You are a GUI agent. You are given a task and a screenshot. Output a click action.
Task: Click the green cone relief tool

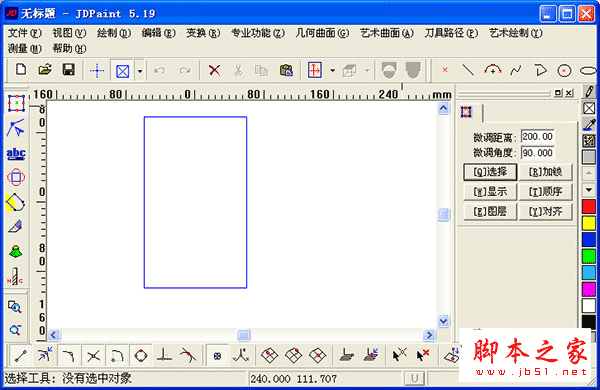(x=16, y=251)
